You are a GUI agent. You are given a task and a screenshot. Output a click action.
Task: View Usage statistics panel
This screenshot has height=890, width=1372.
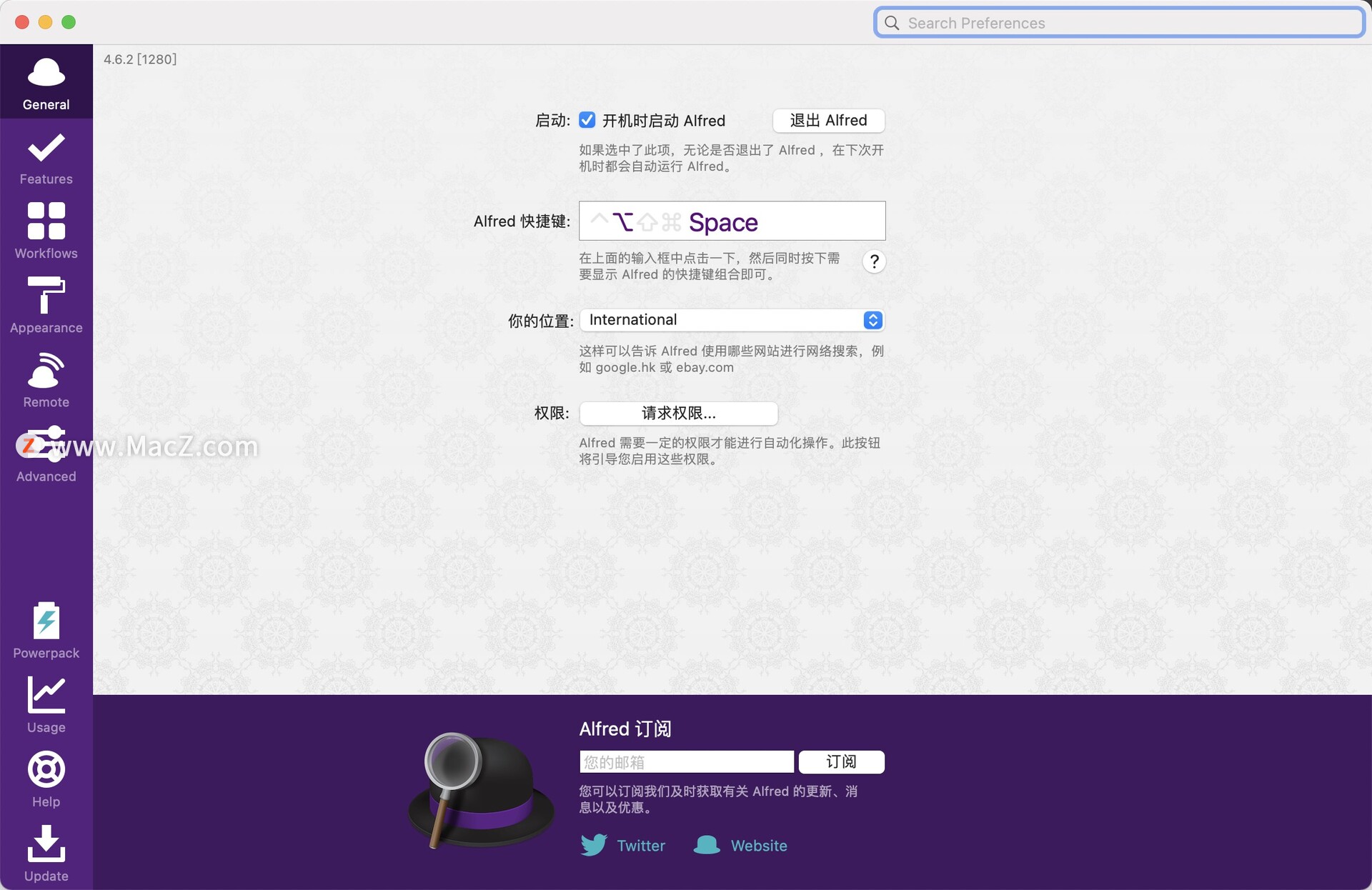[x=46, y=705]
